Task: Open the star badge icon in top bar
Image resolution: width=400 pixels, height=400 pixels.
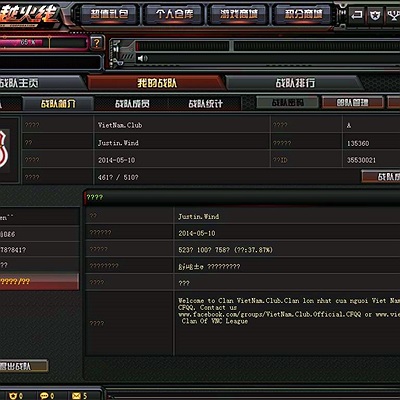Action: point(375,15)
